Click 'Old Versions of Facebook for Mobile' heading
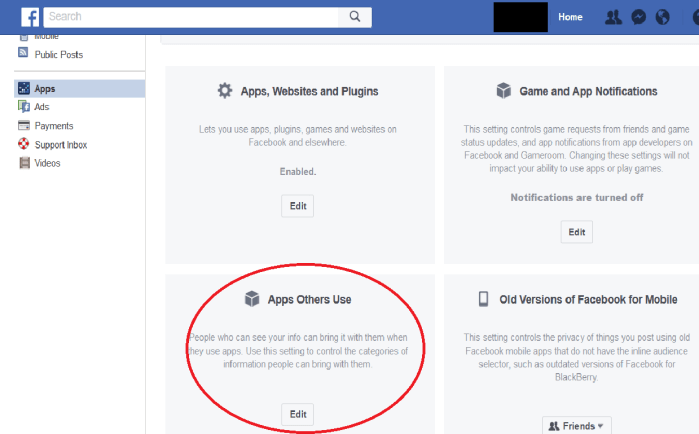699x434 pixels. click(x=588, y=299)
